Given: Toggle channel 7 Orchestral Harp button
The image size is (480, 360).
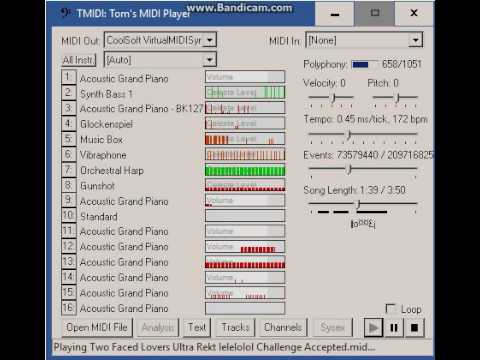Looking at the screenshot, I should (x=69, y=170).
